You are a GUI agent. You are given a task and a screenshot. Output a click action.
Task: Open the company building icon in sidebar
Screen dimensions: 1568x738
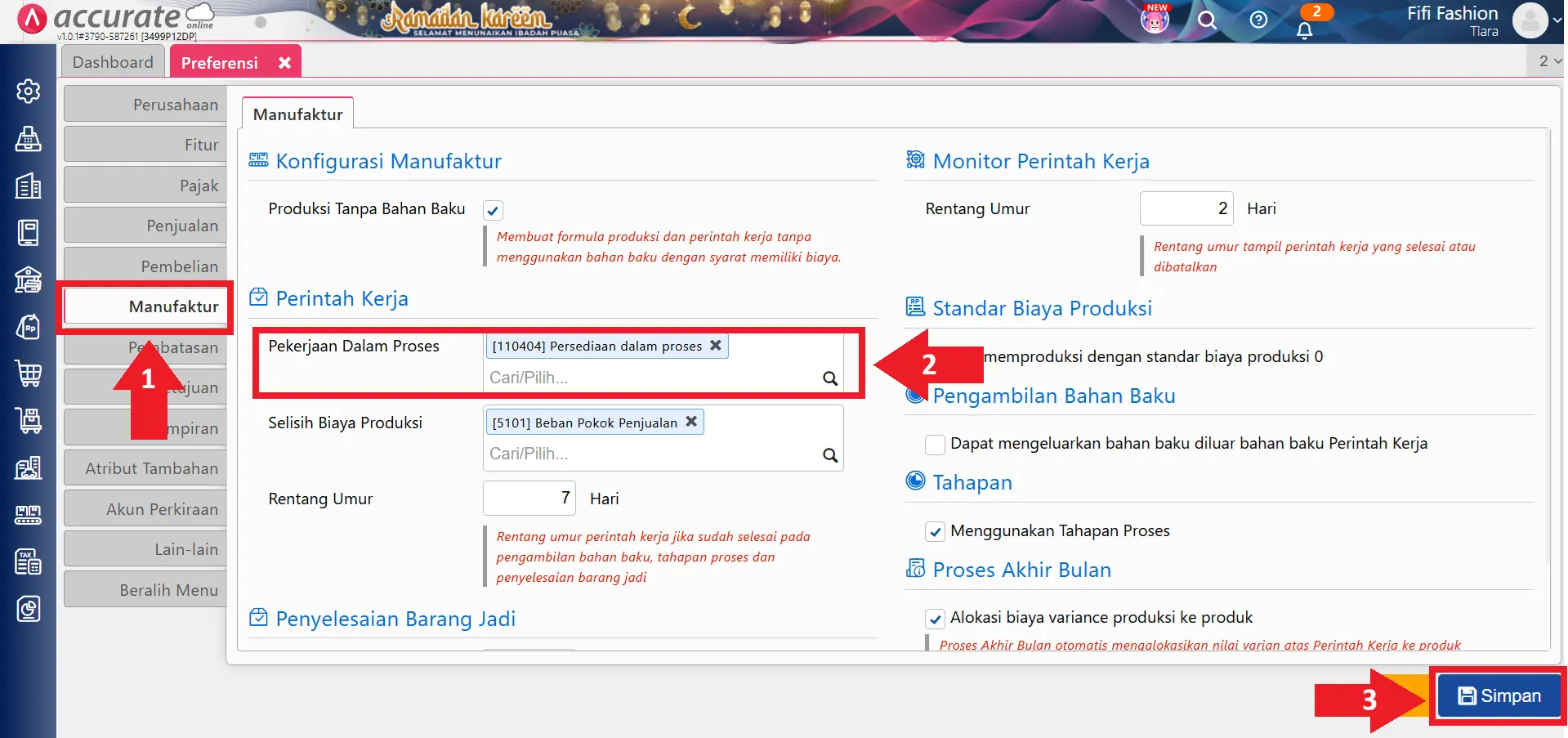[29, 186]
